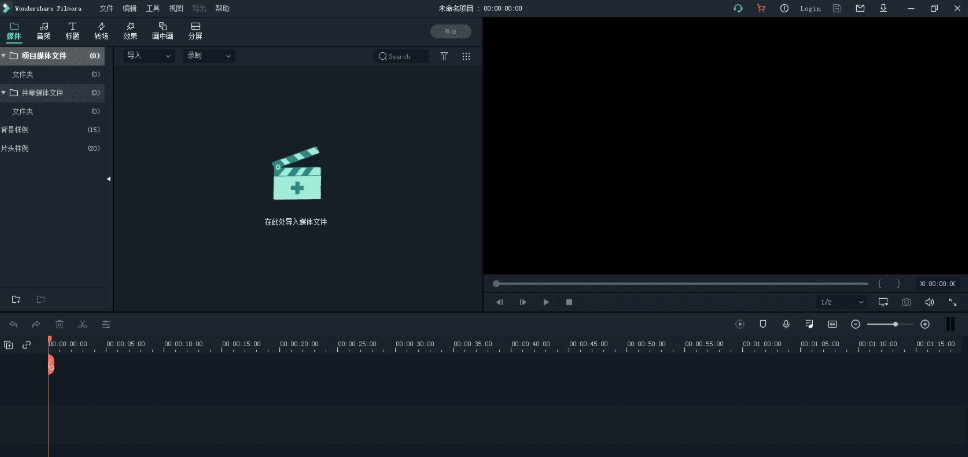Image resolution: width=968 pixels, height=457 pixels.
Task: Click the timeline zoom slider handle
Action: coord(895,324)
